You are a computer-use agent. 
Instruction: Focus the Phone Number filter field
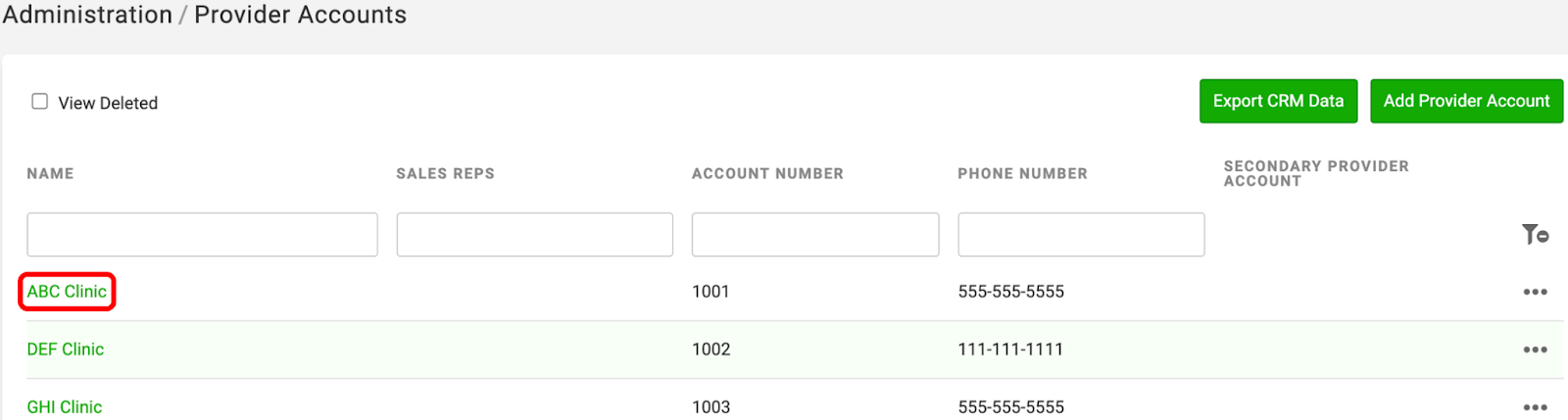[x=1081, y=235]
